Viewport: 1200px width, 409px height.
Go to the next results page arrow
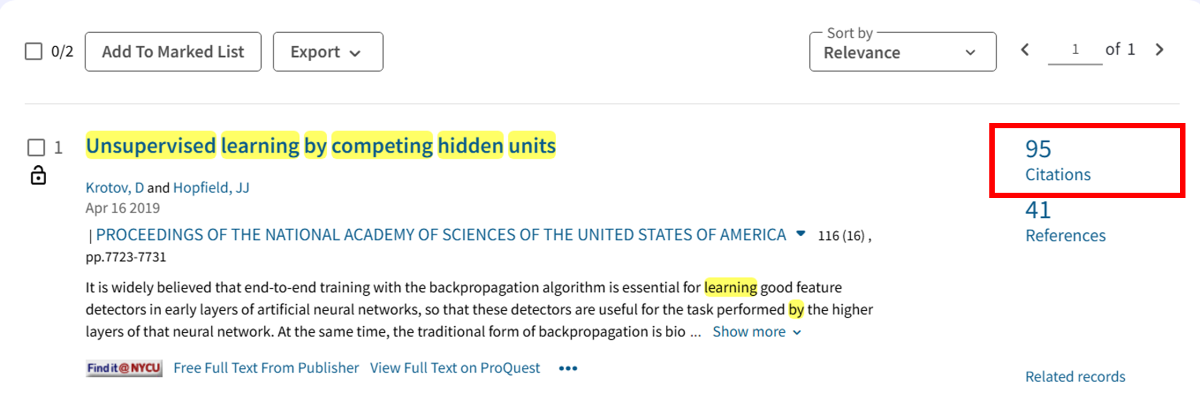pos(1160,50)
